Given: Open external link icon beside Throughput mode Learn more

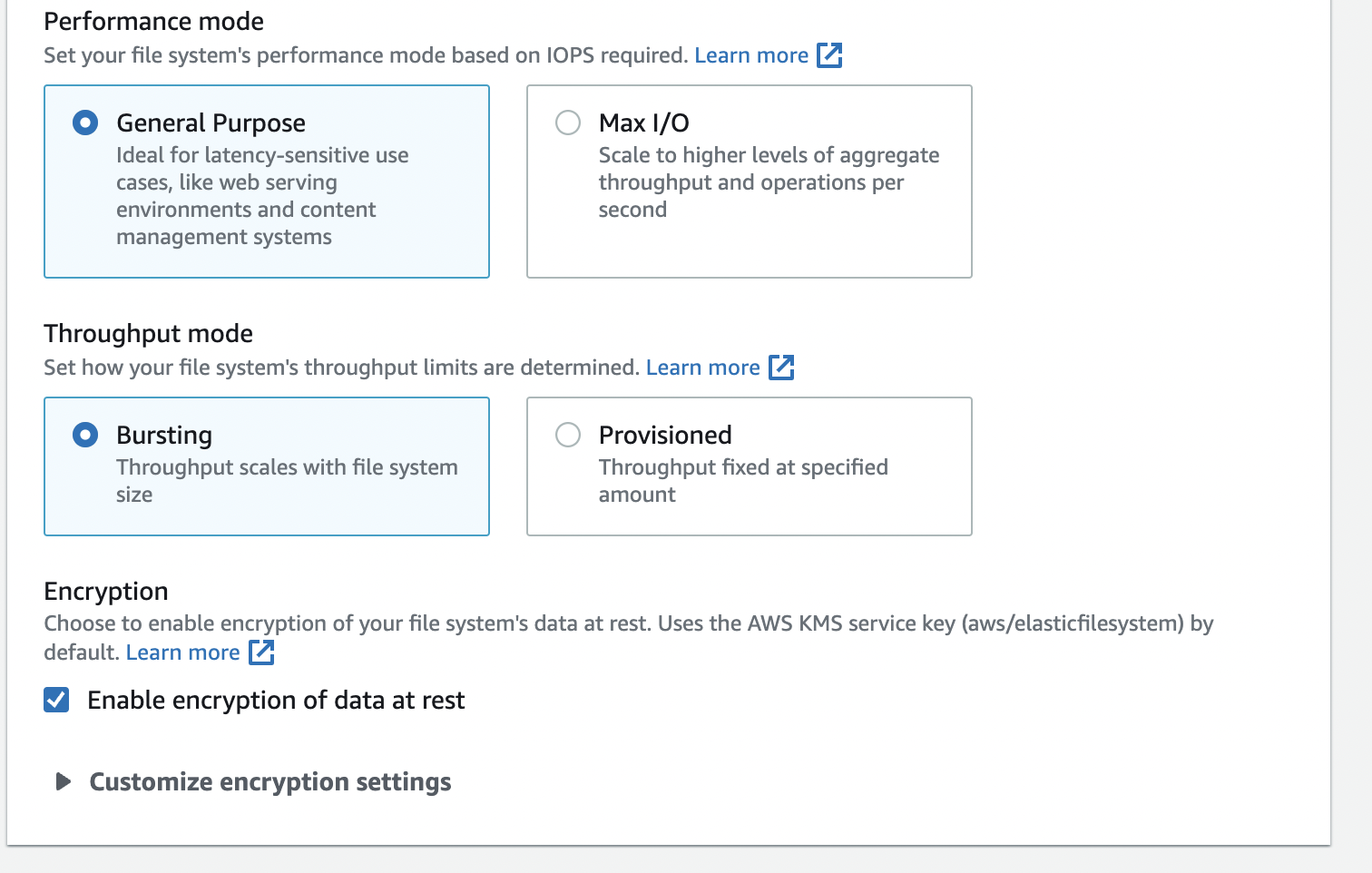Looking at the screenshot, I should coord(781,368).
